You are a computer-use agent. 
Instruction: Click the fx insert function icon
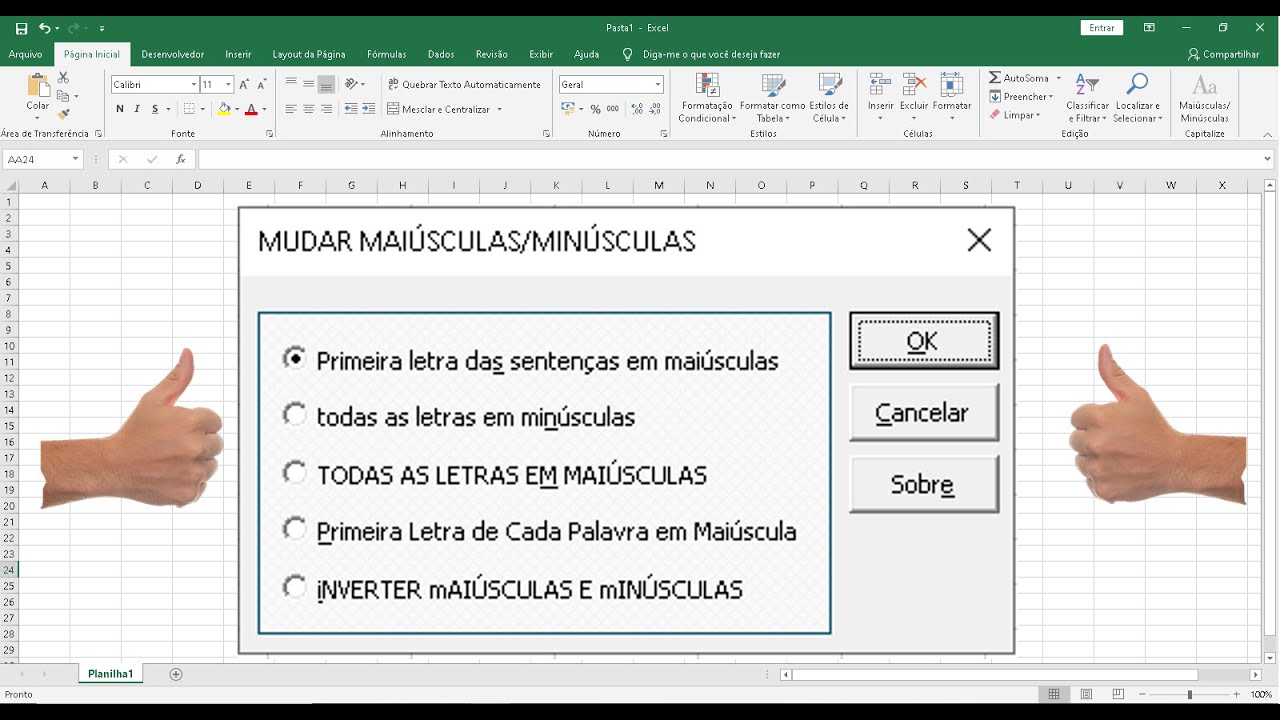pos(181,159)
